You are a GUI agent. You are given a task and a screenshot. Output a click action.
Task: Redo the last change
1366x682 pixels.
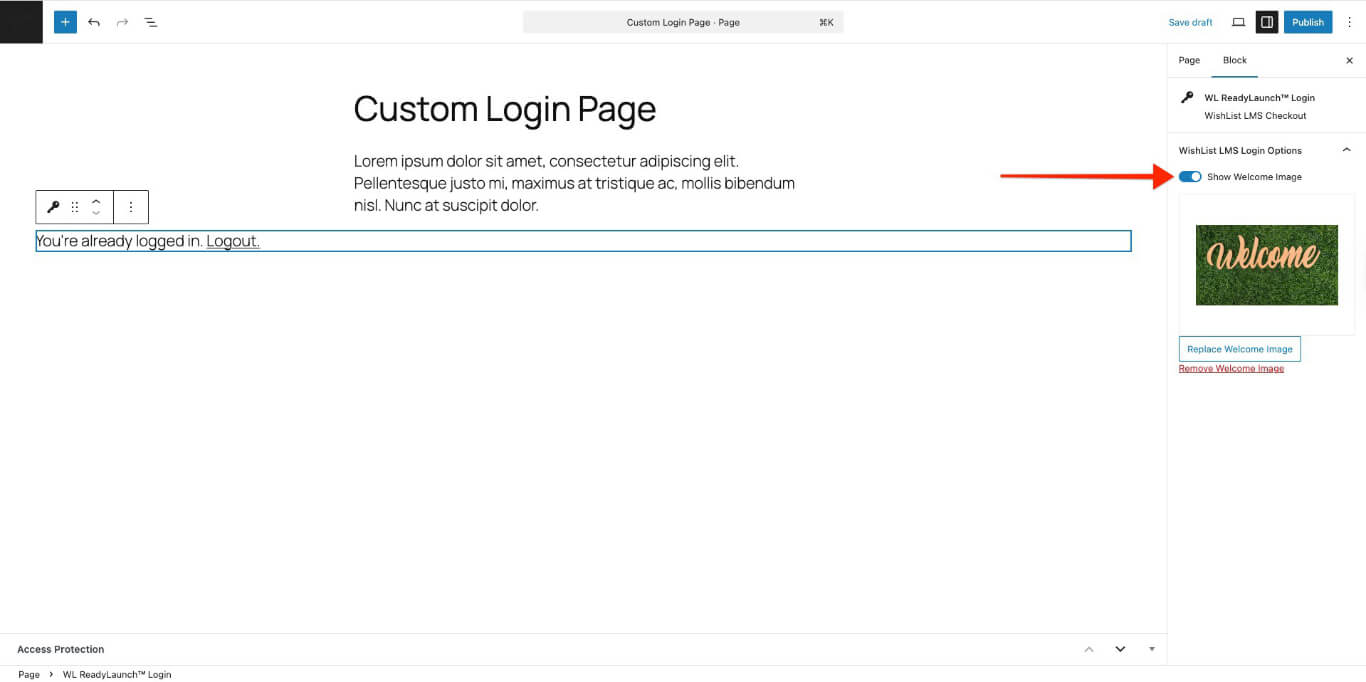(x=121, y=21)
